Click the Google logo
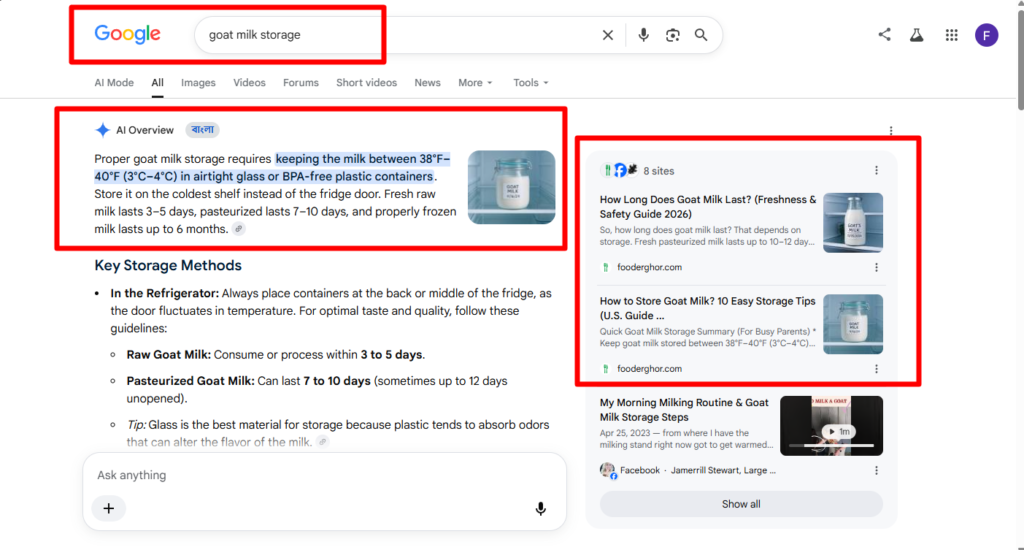1024x550 pixels. point(127,34)
